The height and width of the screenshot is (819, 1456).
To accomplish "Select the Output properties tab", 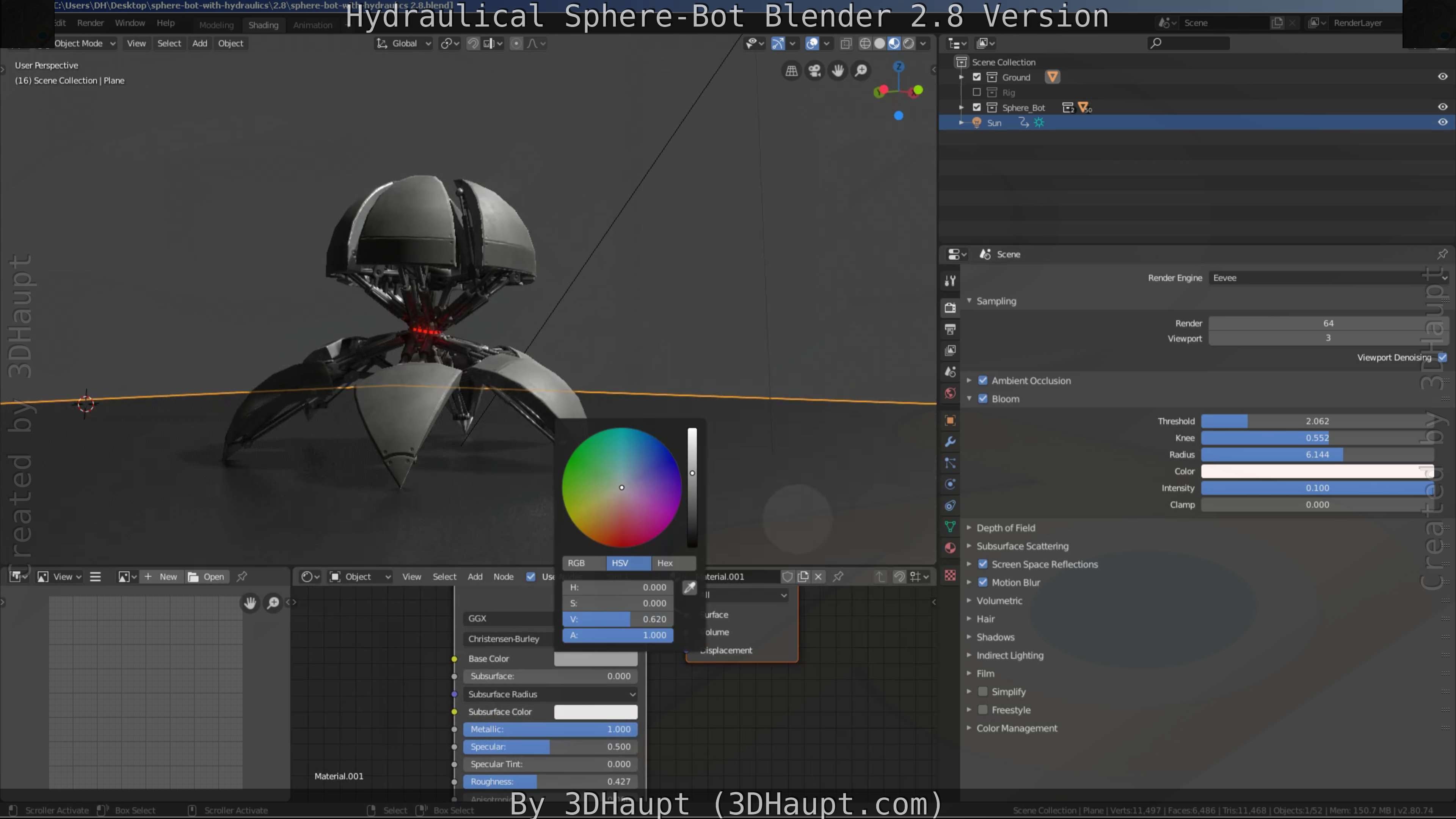I will coord(949,329).
